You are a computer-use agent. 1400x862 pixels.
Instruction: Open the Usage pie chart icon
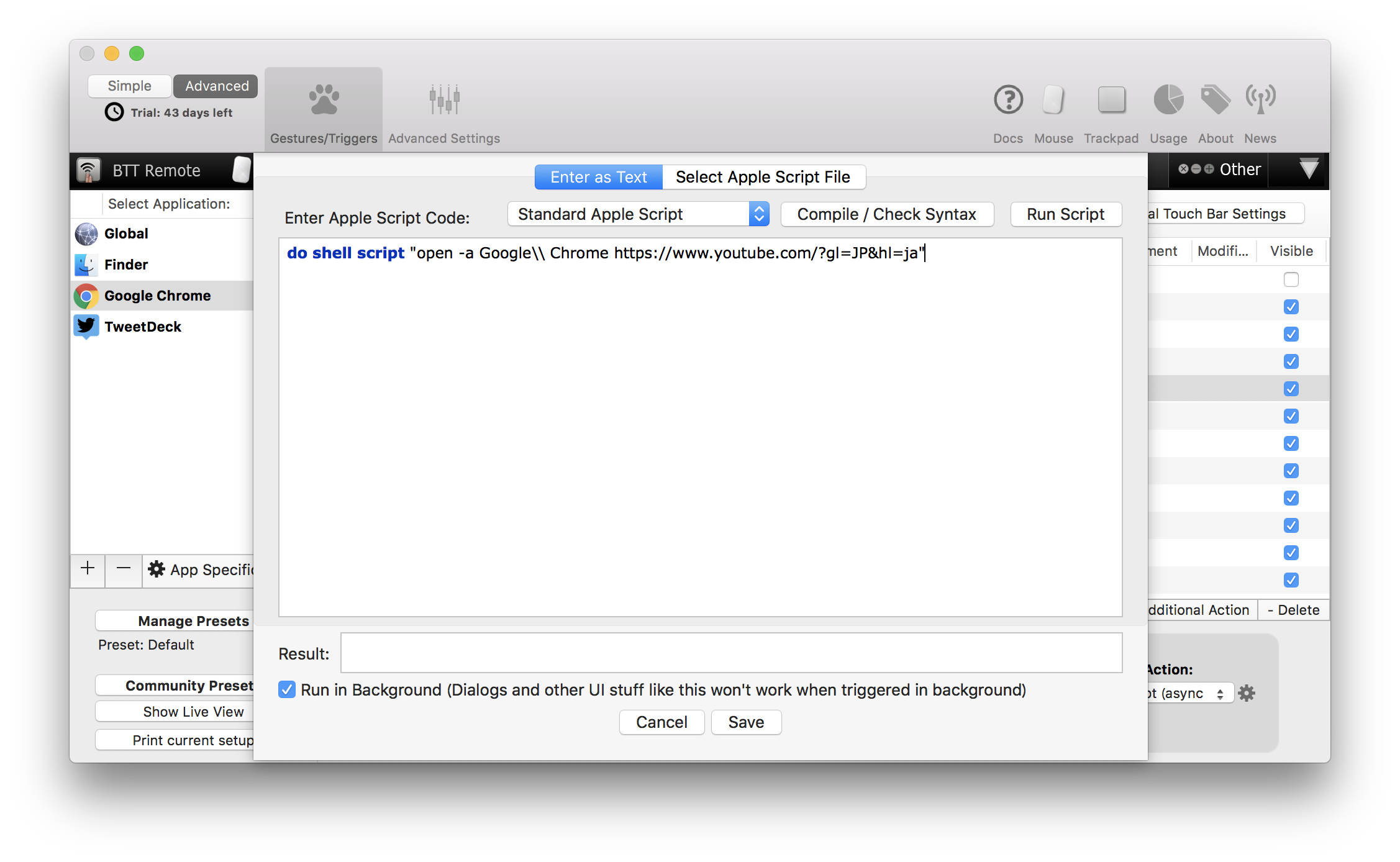point(1168,100)
